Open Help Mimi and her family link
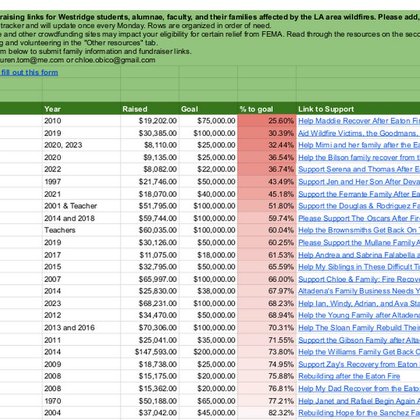Image resolution: width=420 pixels, height=420 pixels. pyautogui.click(x=359, y=145)
